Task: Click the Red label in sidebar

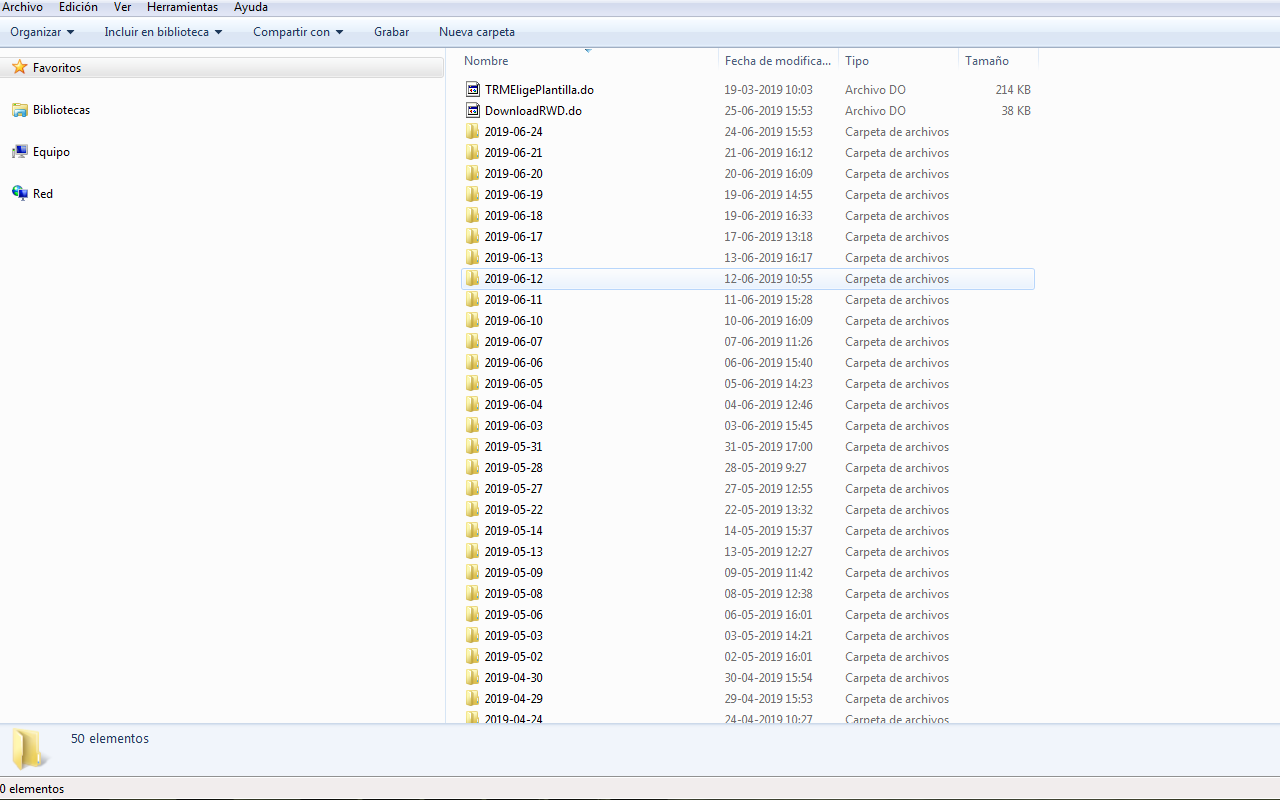Action: (43, 194)
